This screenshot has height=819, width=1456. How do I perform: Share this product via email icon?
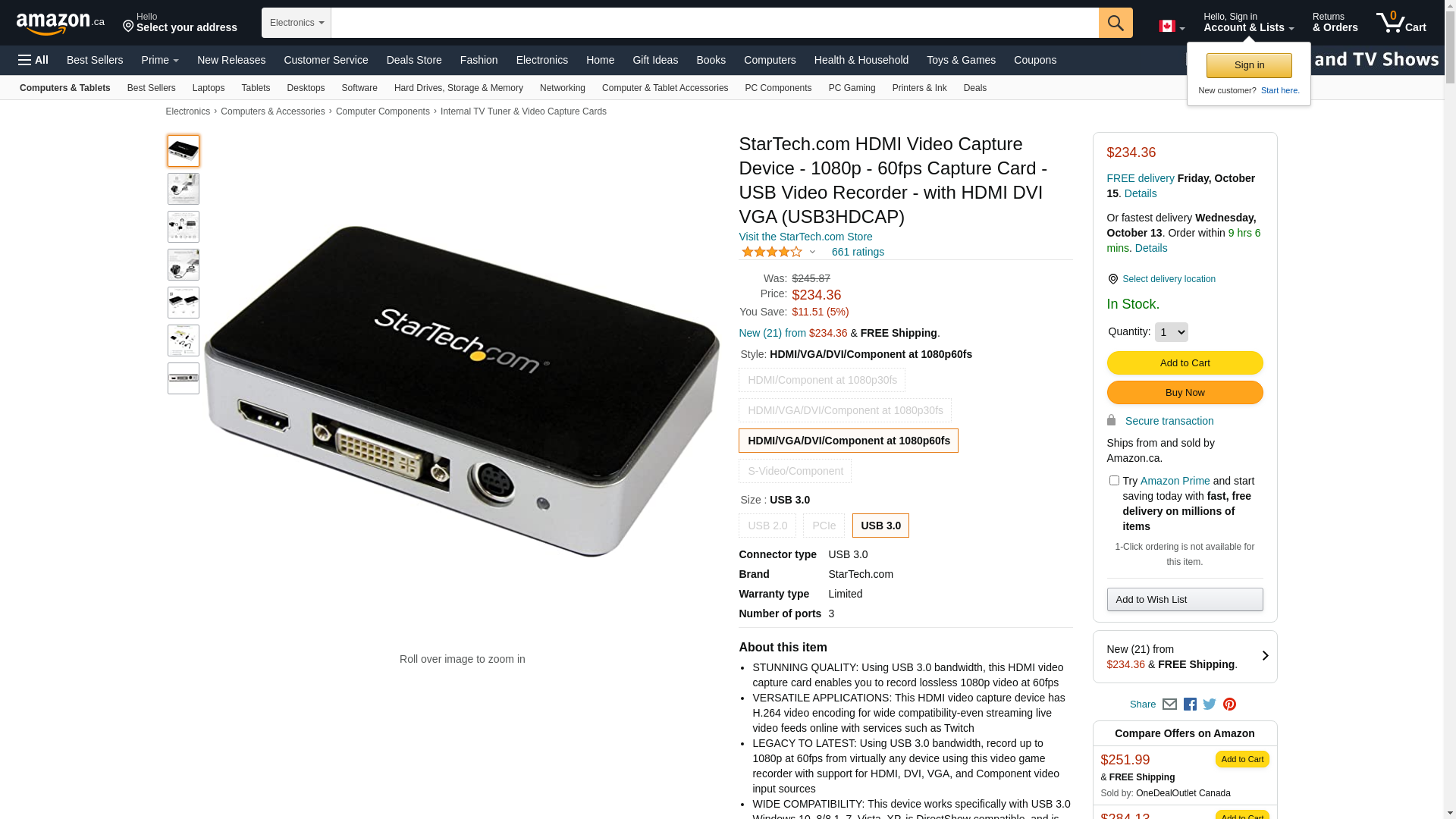pyautogui.click(x=1169, y=704)
